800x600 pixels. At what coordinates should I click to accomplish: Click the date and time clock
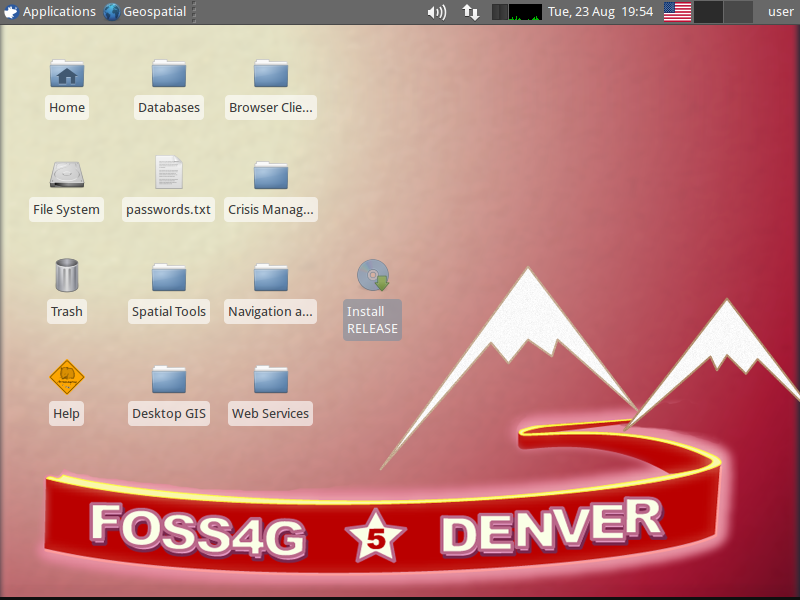click(x=601, y=12)
